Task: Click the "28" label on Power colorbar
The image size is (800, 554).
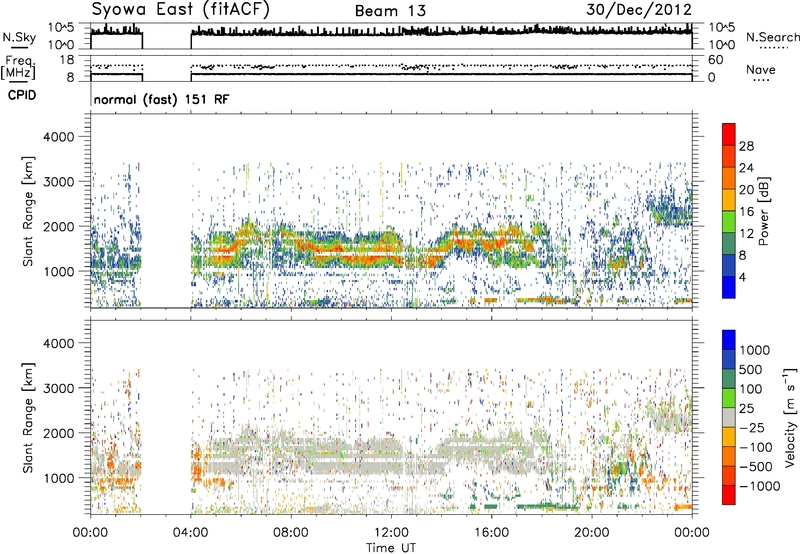Action: 746,146
